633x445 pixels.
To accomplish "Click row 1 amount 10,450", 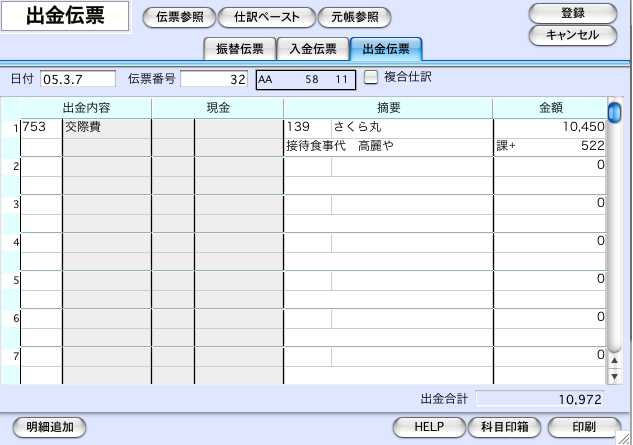I will [550, 128].
